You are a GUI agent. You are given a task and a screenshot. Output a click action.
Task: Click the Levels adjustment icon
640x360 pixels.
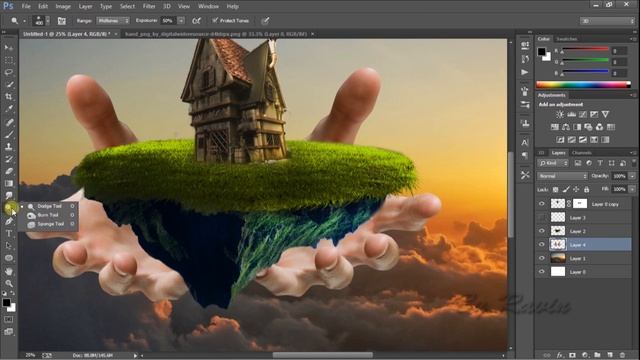(571, 115)
